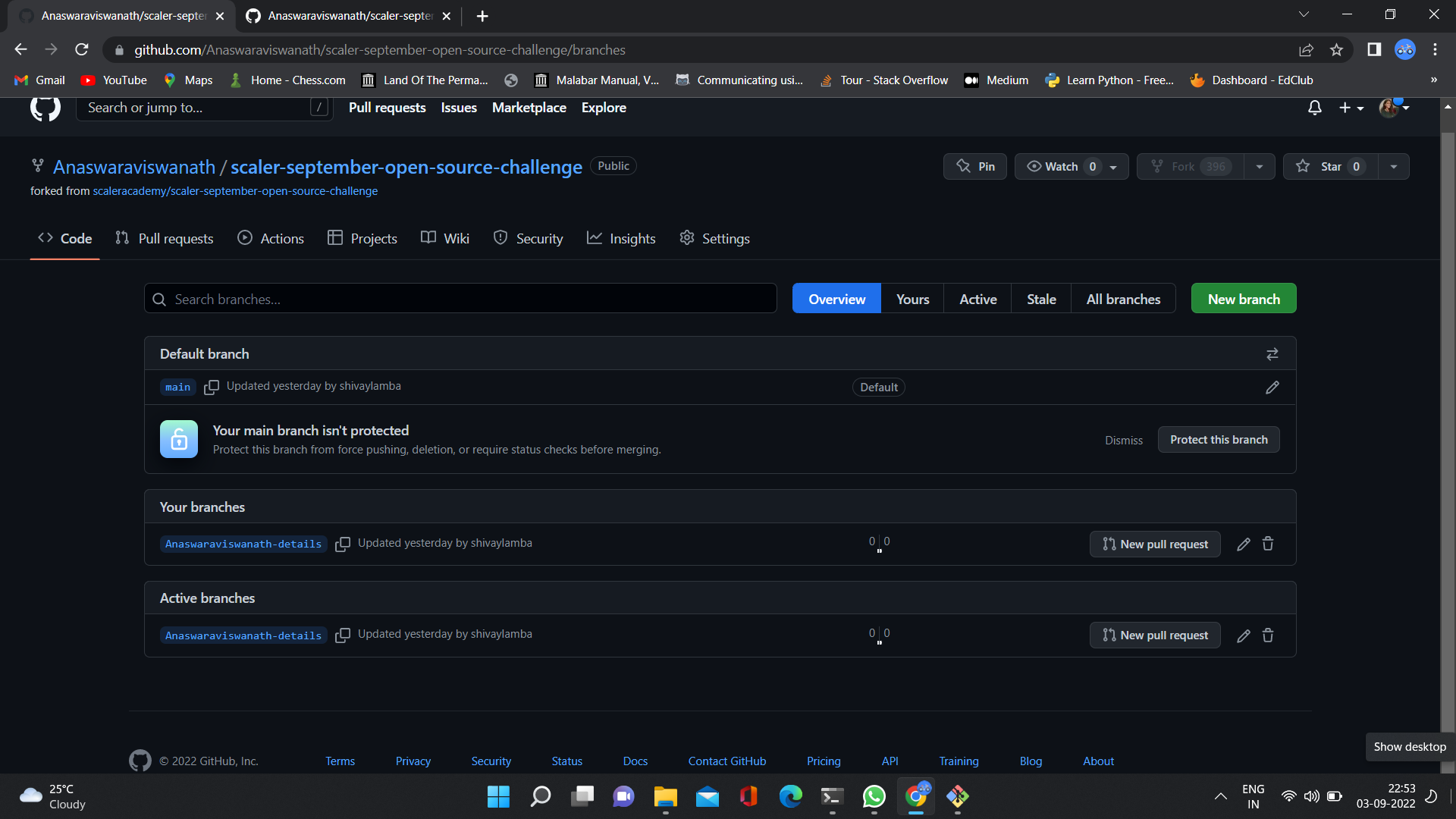Rename main branch with pencil icon
This screenshot has width=1456, height=819.
(x=1272, y=387)
